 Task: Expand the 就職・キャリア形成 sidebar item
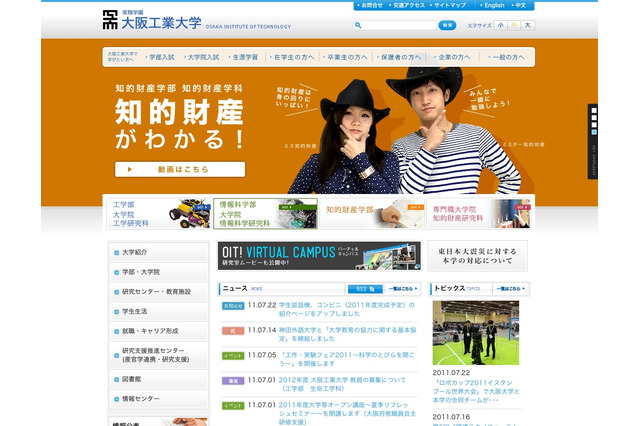point(159,331)
